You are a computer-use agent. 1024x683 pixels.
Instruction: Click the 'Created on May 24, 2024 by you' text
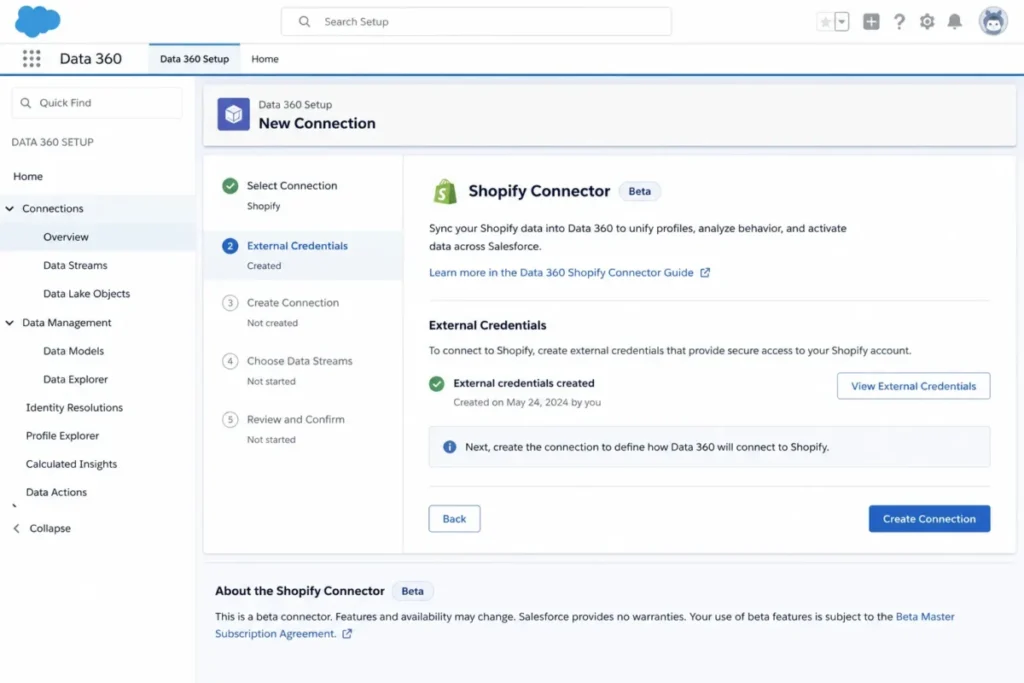point(527,402)
